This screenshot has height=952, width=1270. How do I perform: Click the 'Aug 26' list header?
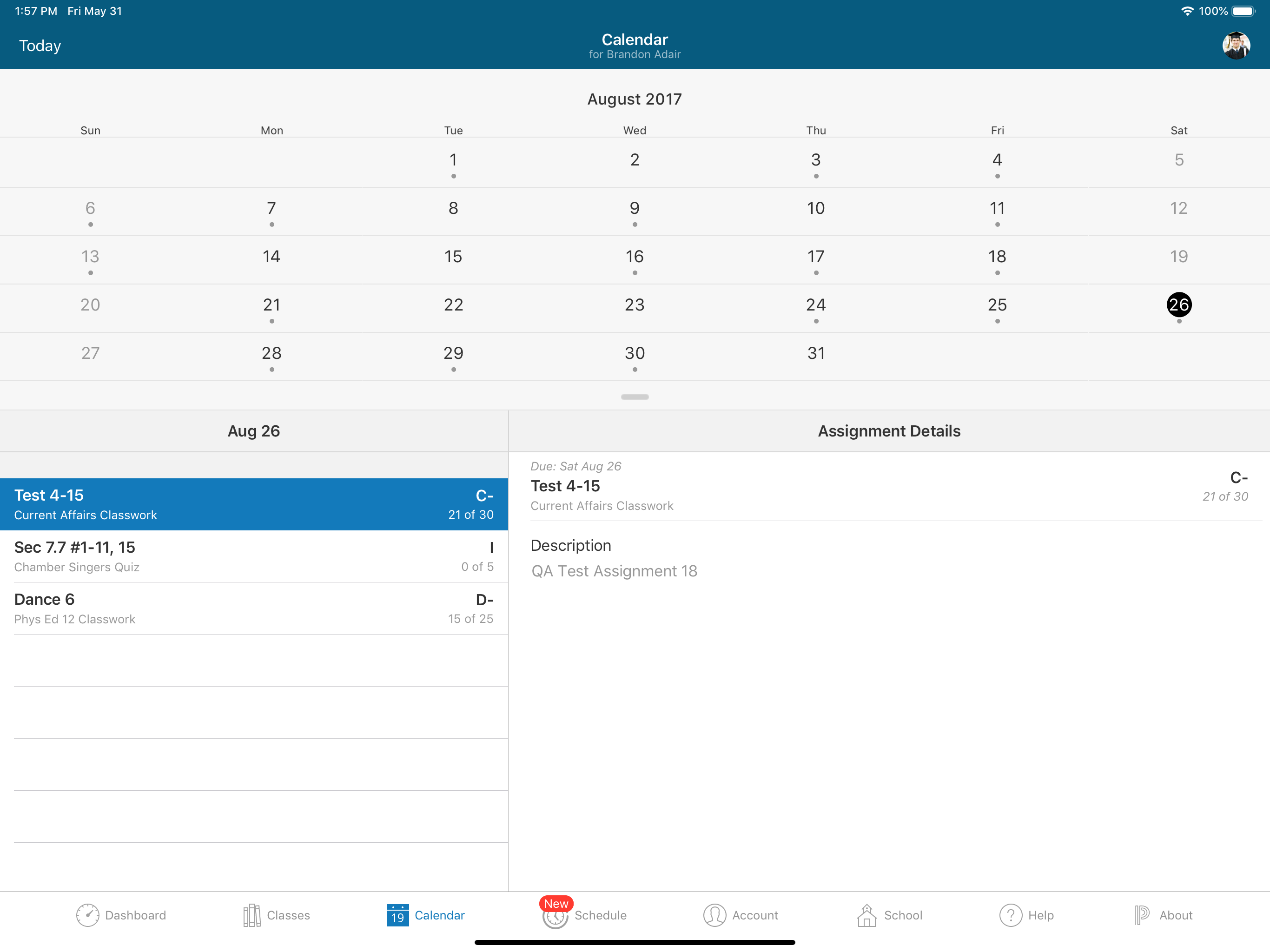(x=254, y=431)
